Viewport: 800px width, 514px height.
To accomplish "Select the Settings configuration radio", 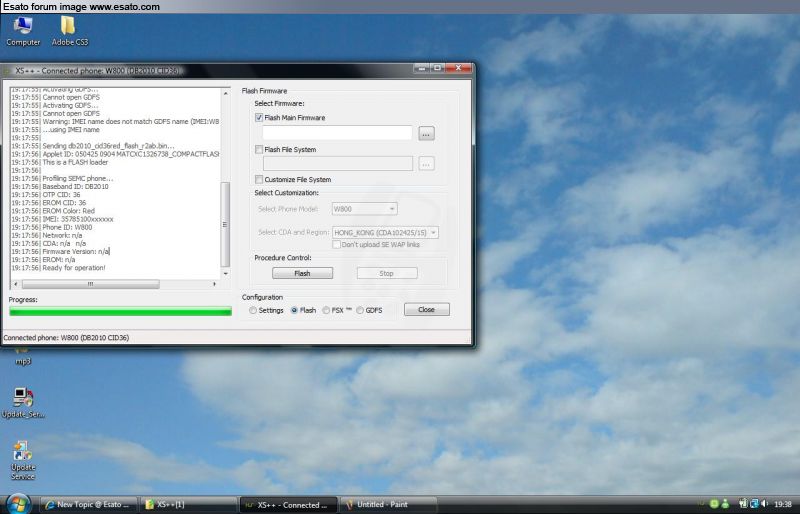I will [253, 310].
